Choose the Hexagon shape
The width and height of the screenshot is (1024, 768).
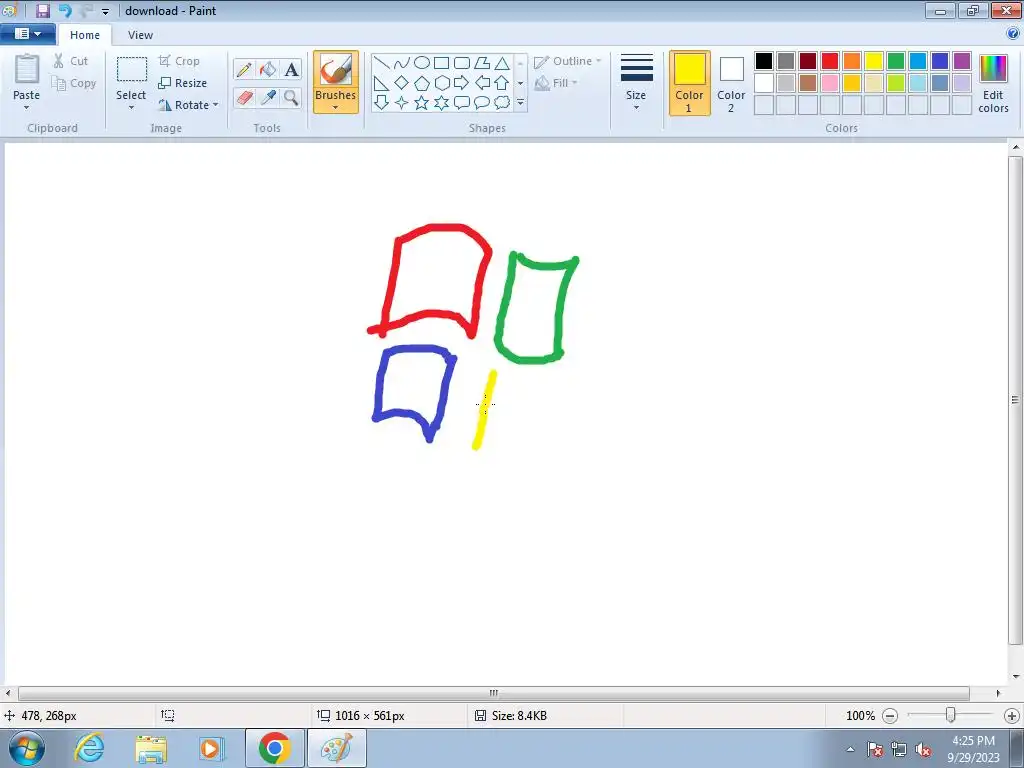[441, 83]
